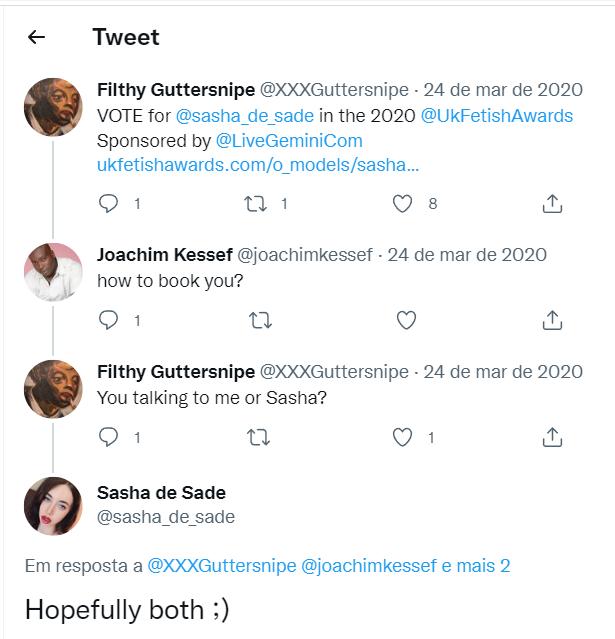The image size is (615, 639).
Task: Open the @UkFetishAwards mention link
Action: pos(496,116)
